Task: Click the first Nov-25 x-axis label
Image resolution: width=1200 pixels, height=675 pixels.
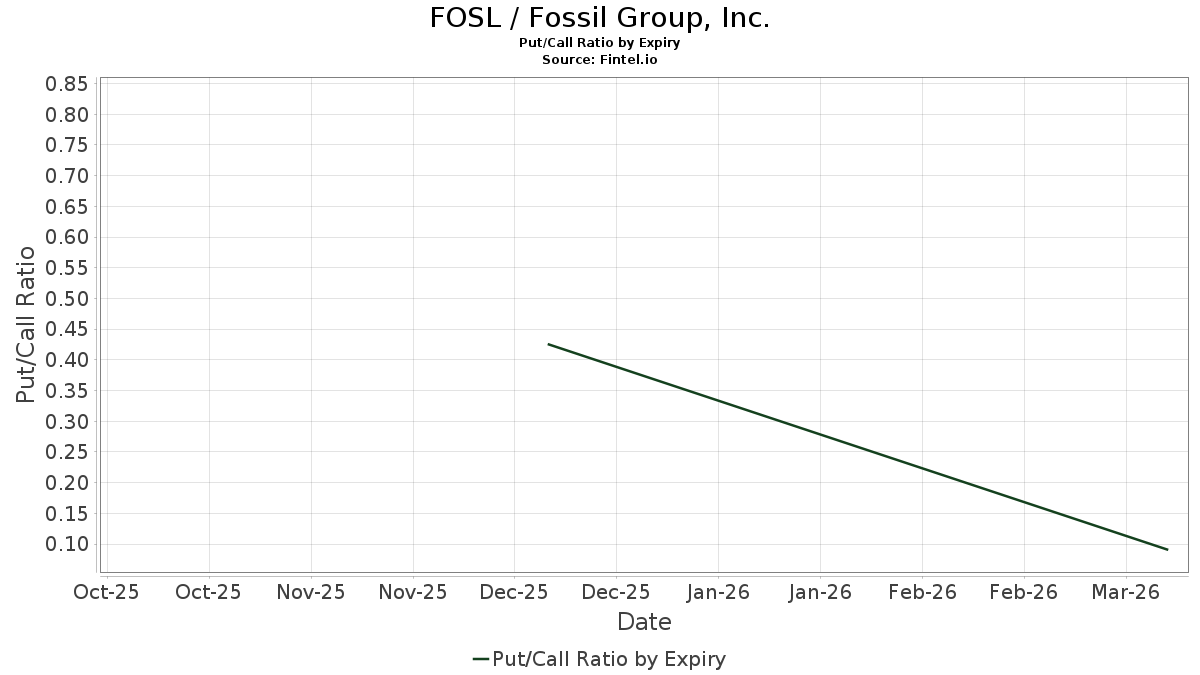Action: point(311,592)
